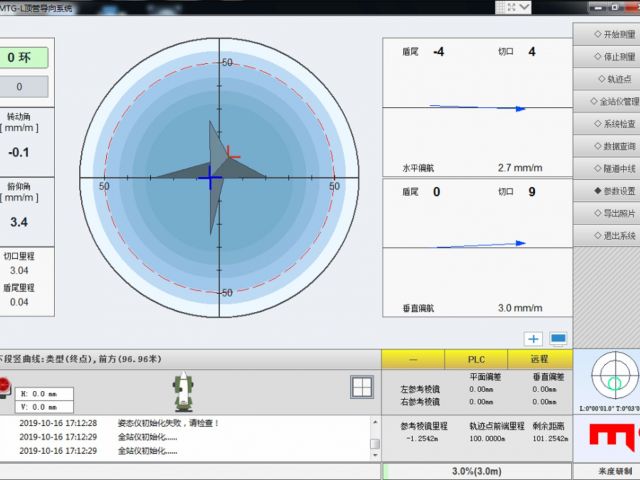Click the 停止测量 (stop measurement) button
The image size is (640, 480).
tap(607, 57)
